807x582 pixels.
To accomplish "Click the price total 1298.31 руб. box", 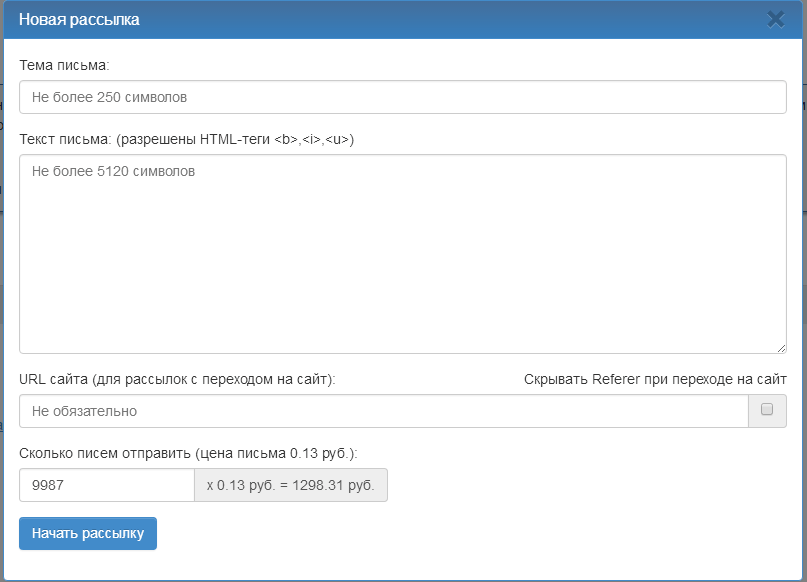I will [290, 485].
